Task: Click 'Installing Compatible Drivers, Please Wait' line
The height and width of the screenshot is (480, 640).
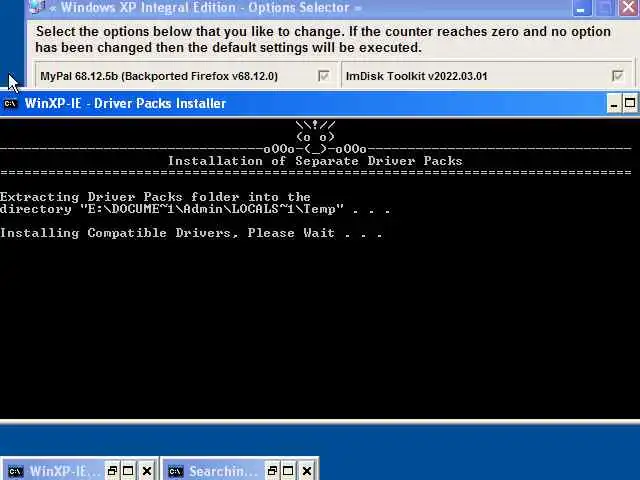Action: (x=191, y=233)
